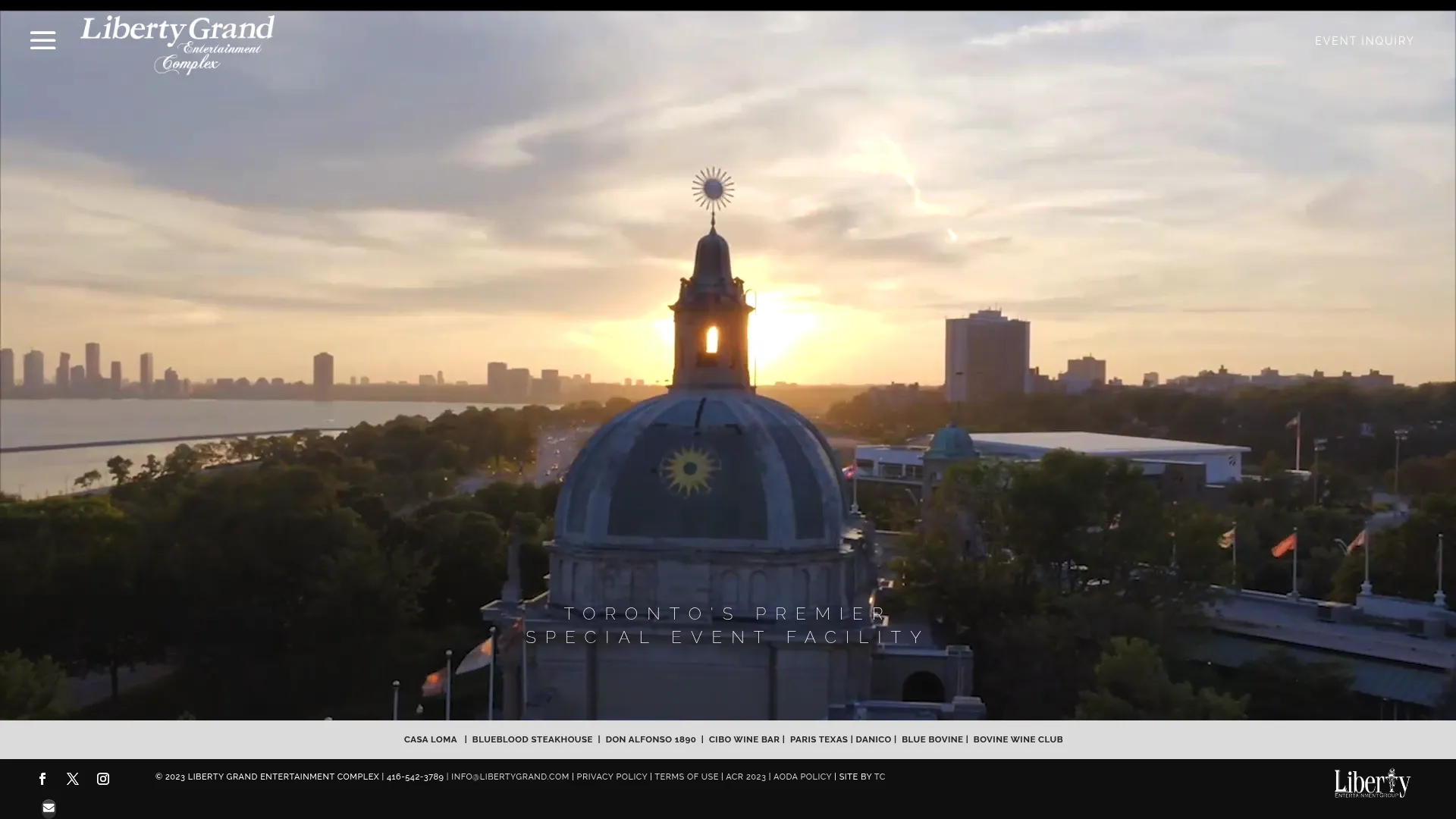Open the X (Twitter) profile
The width and height of the screenshot is (1456, 819).
coord(72,778)
